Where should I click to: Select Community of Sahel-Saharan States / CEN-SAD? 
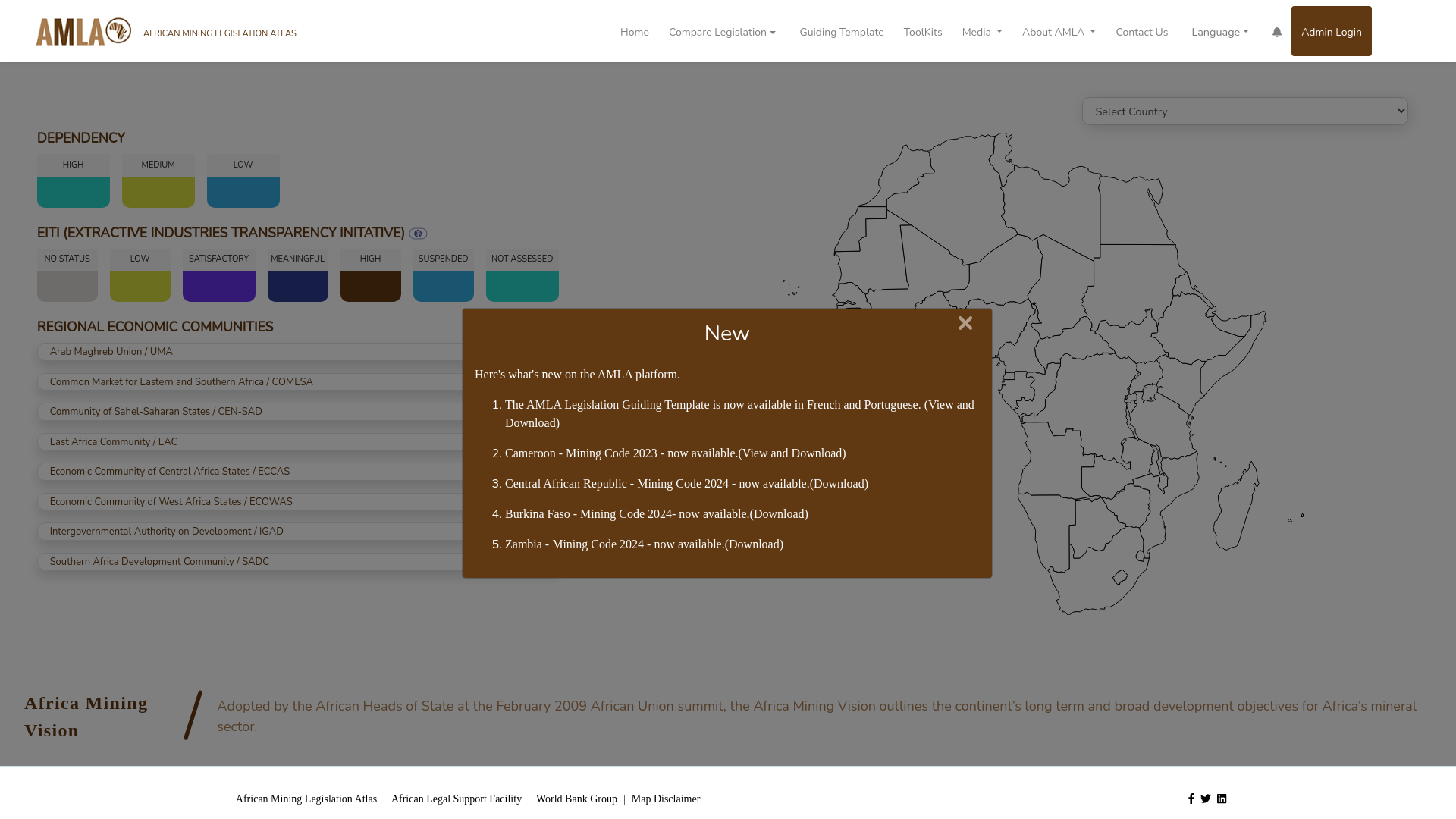(250, 412)
